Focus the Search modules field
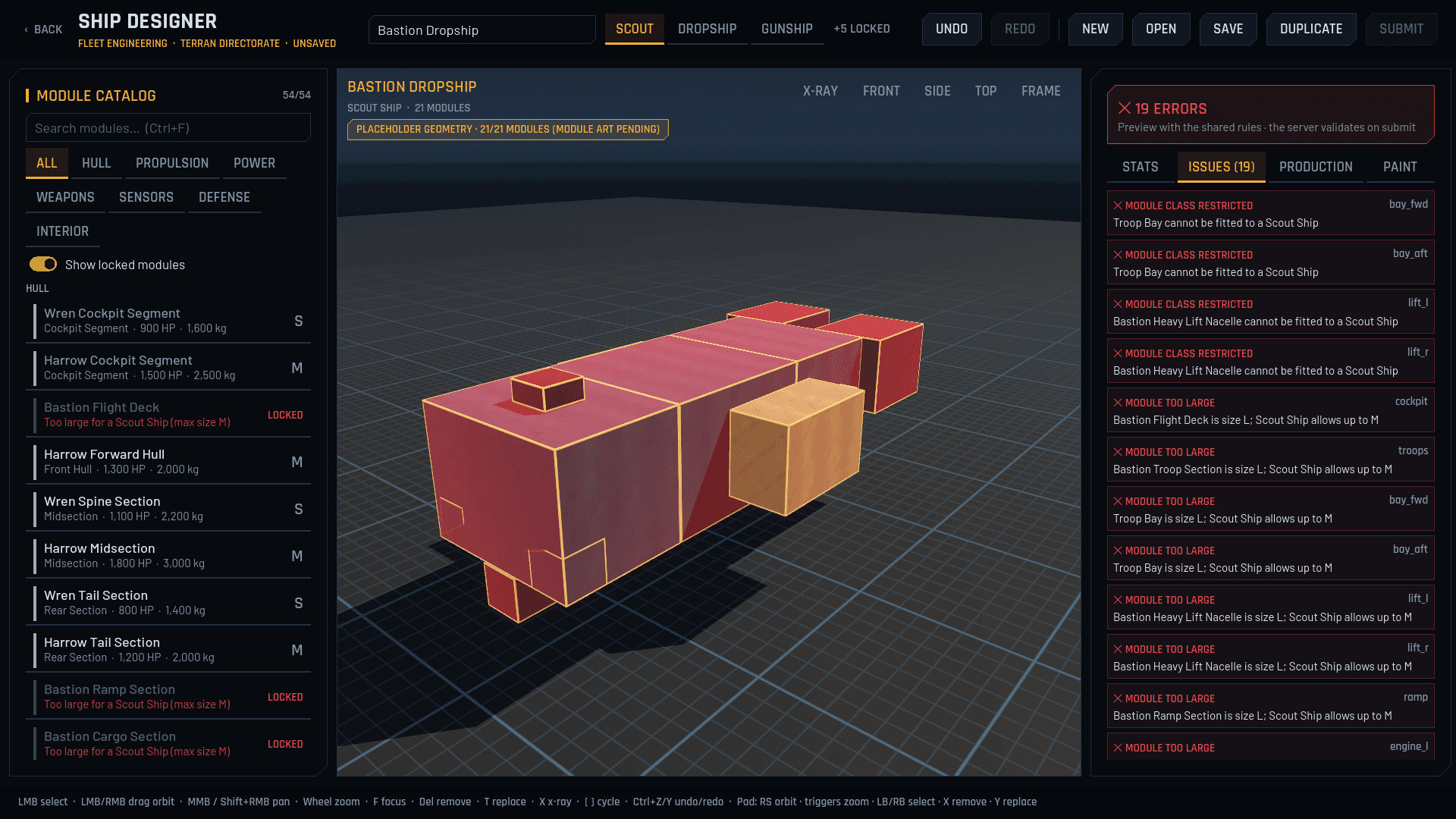The image size is (1456, 819). click(x=168, y=128)
